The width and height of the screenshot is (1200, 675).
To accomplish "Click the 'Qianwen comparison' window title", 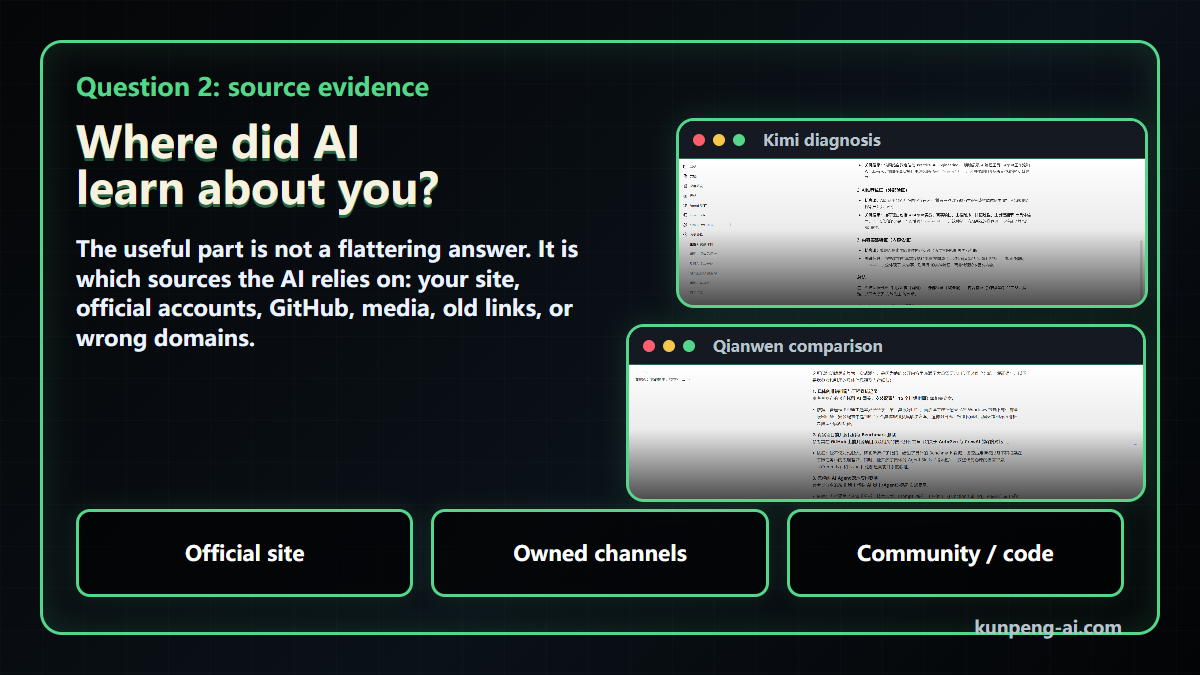I will pos(798,346).
